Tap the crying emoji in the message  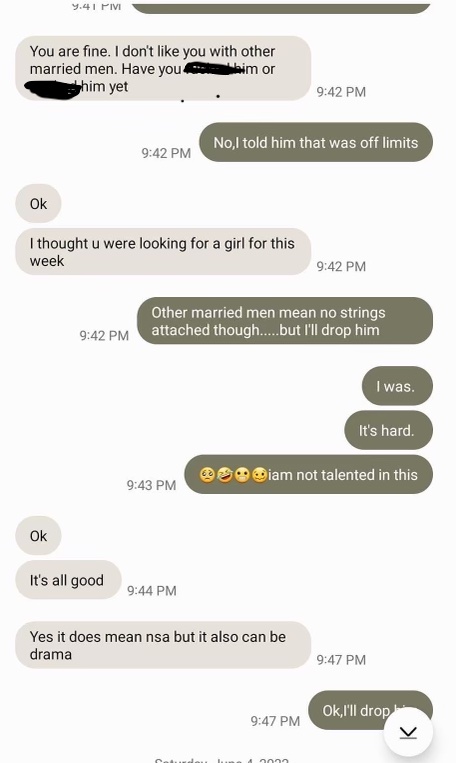[x=207, y=474]
